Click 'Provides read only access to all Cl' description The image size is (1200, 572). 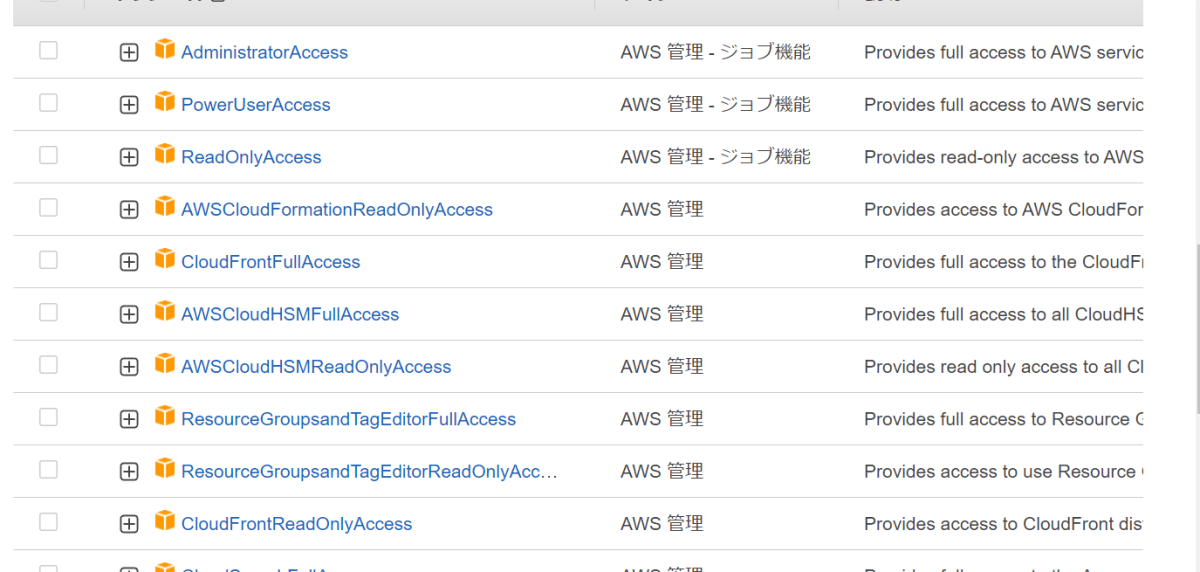pyautogui.click(x=1003, y=367)
